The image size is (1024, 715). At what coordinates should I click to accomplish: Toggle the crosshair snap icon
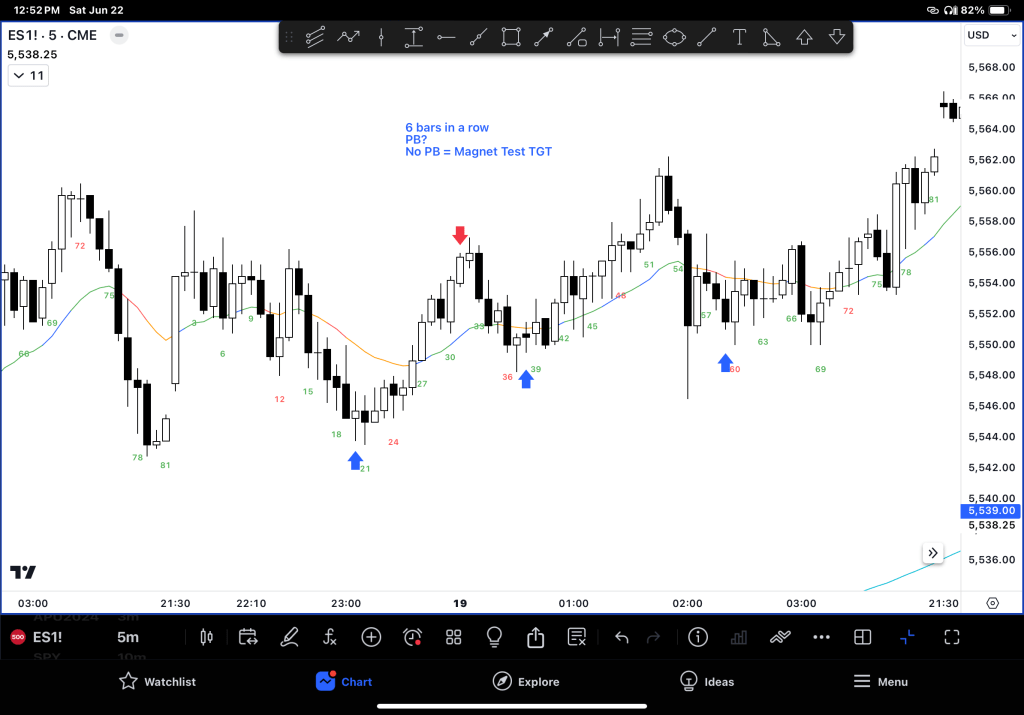pos(907,637)
